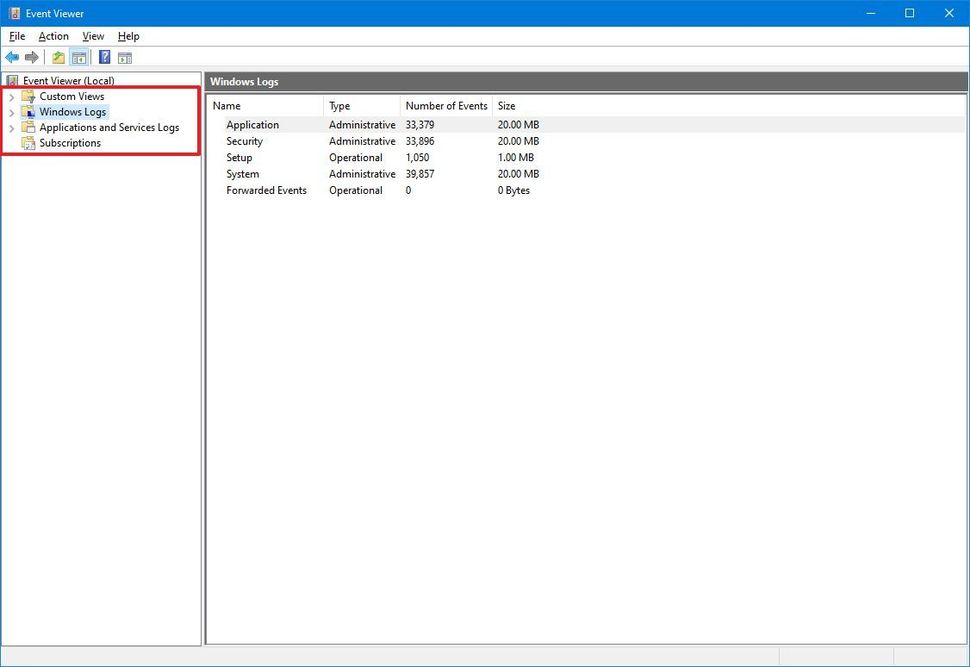The image size is (970, 667).
Task: Expand the Custom Views node
Action: pos(11,96)
